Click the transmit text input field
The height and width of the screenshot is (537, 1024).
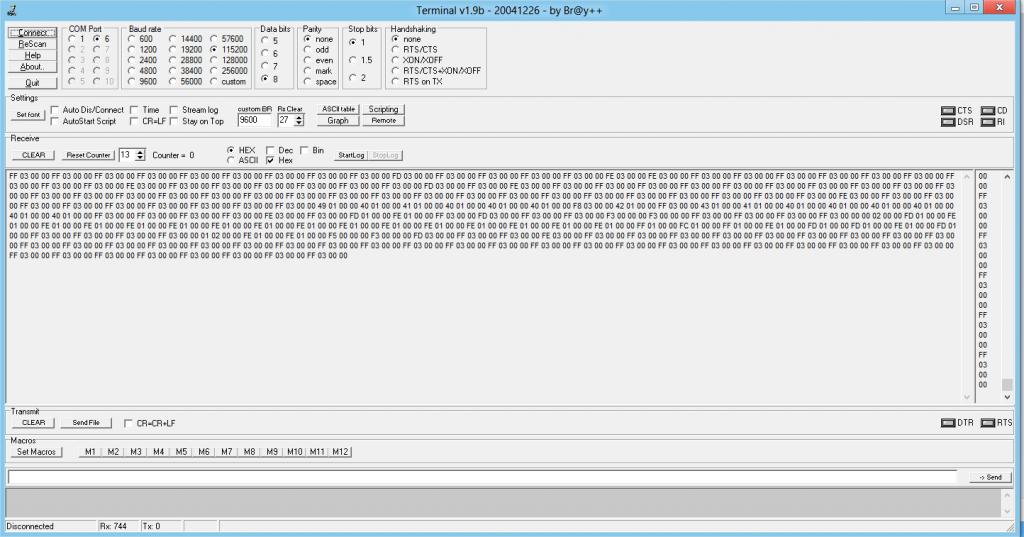coord(485,477)
